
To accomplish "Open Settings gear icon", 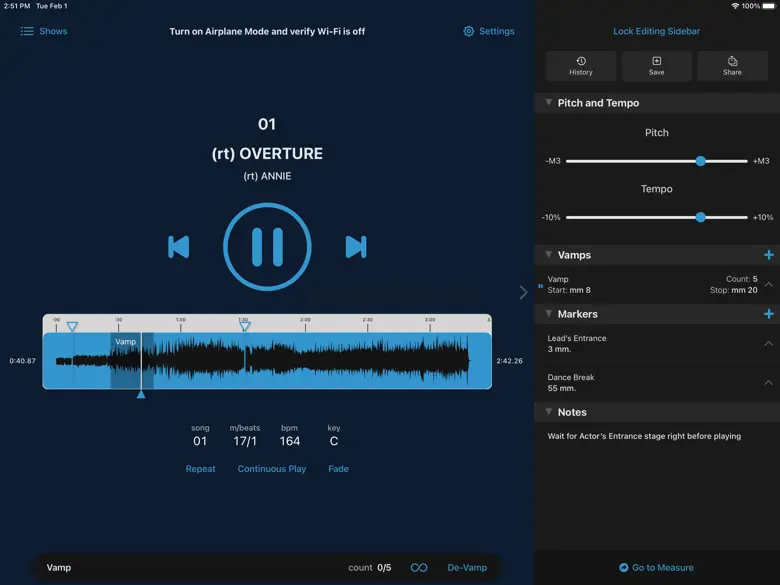I will (469, 31).
